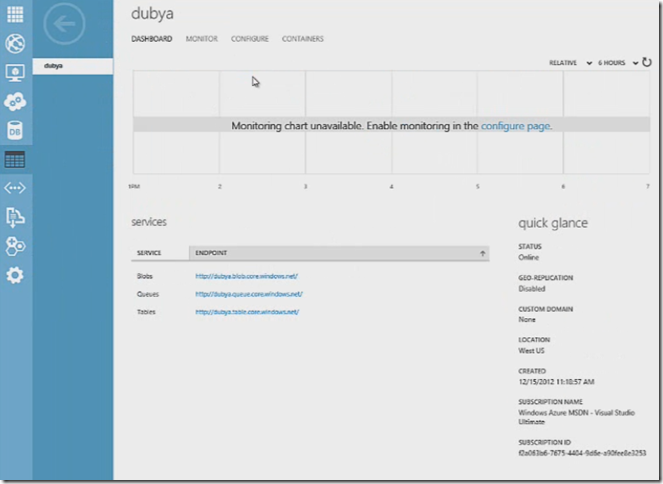
Task: Follow the configure page link
Action: (x=515, y=126)
